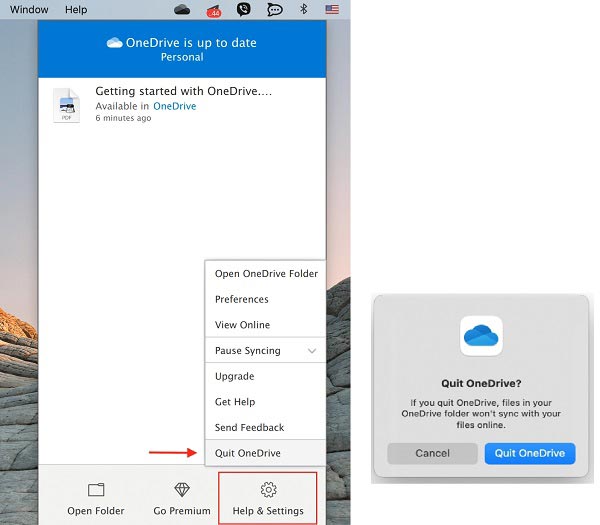Click the 'Personal' account label

pyautogui.click(x=182, y=57)
